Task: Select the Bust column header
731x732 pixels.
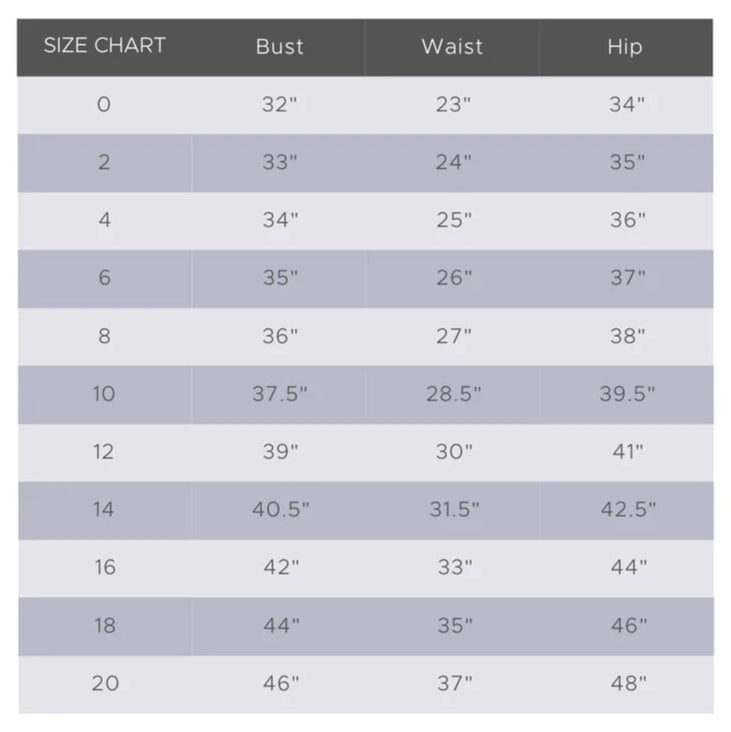Action: (280, 47)
